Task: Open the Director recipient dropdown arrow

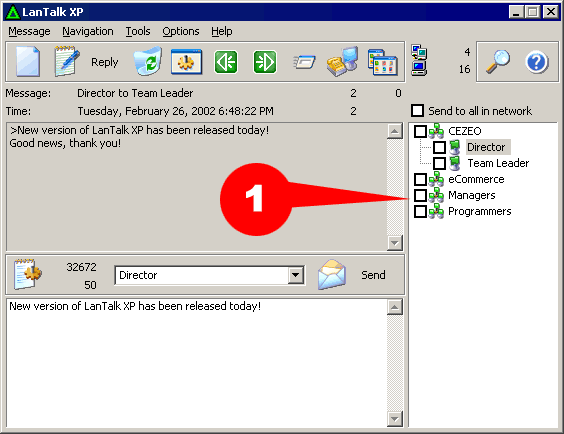Action: click(296, 275)
